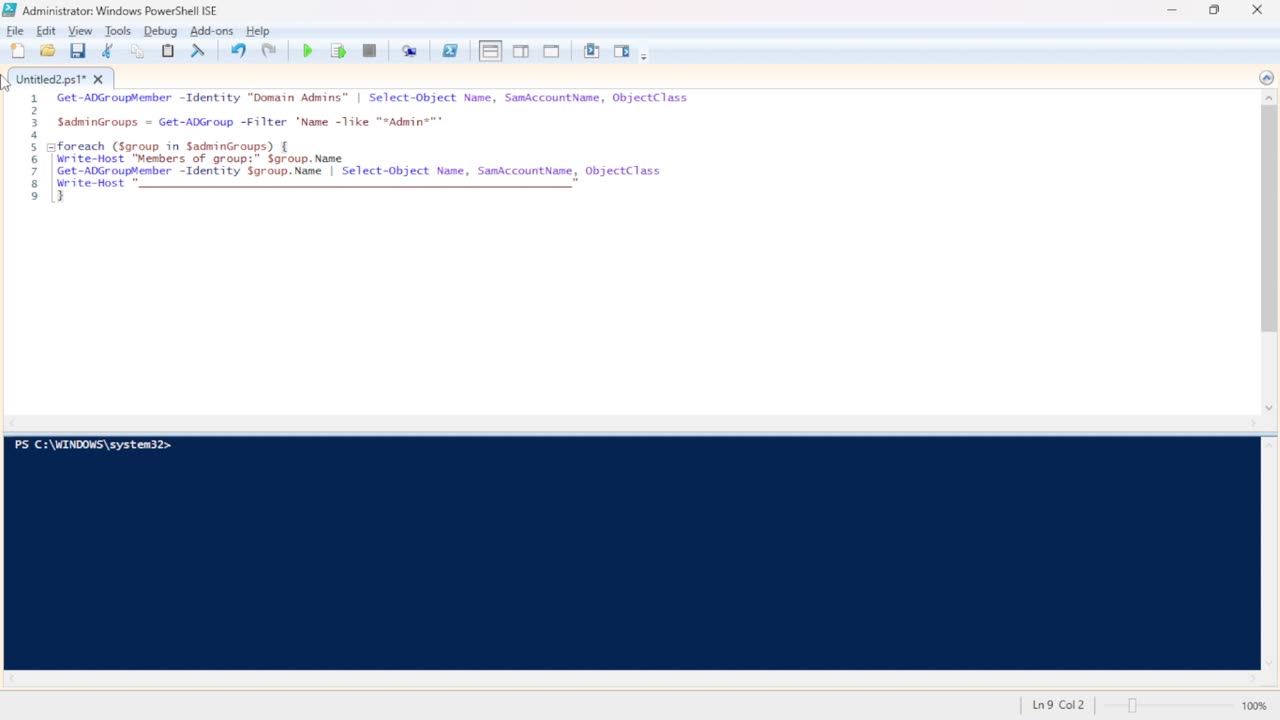Click script pane scrollbar up arrow
Screen dimensions: 1280x720
click(x=1269, y=98)
